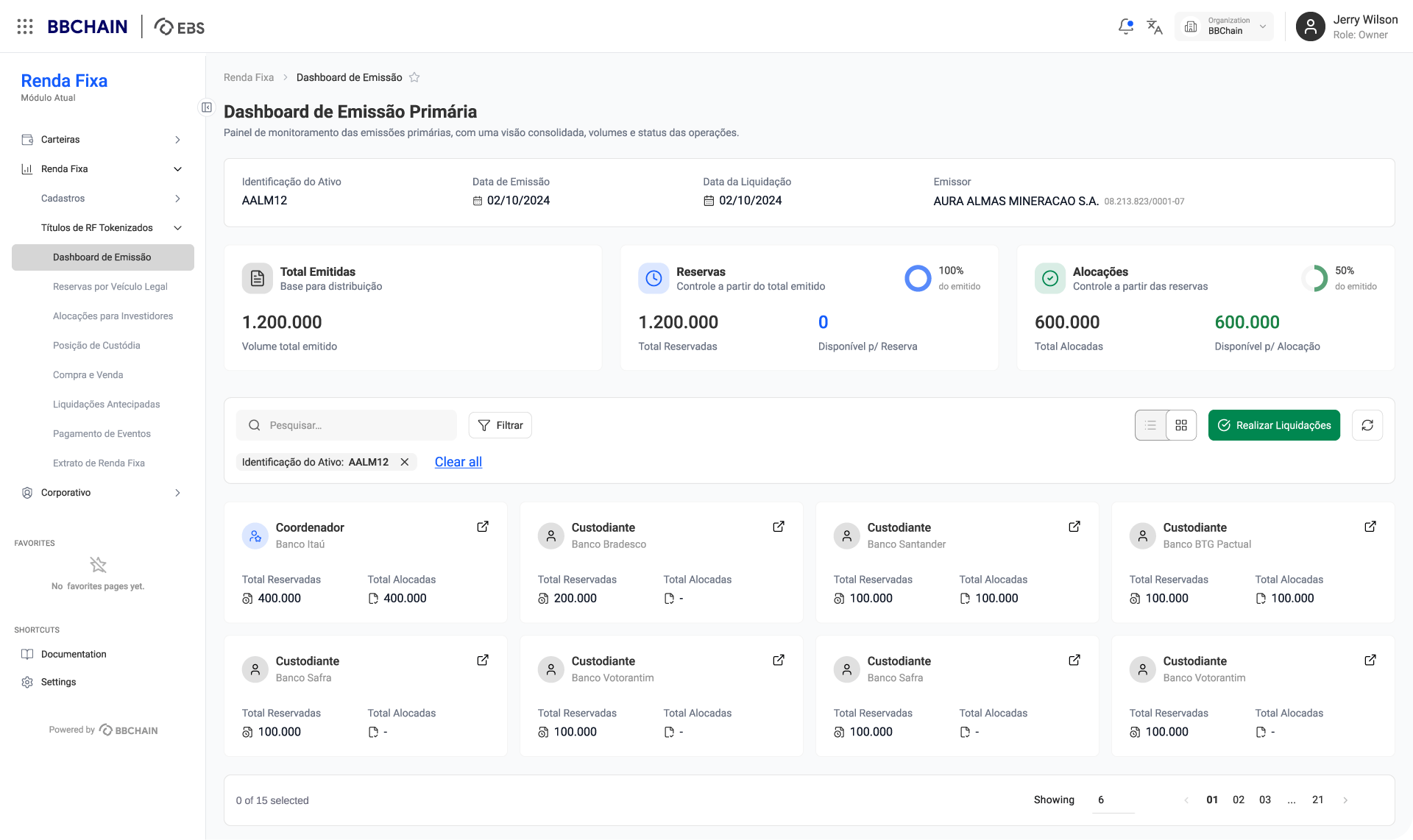Image resolution: width=1413 pixels, height=840 pixels.
Task: Expand the Carteiras menu
Action: 103,140
